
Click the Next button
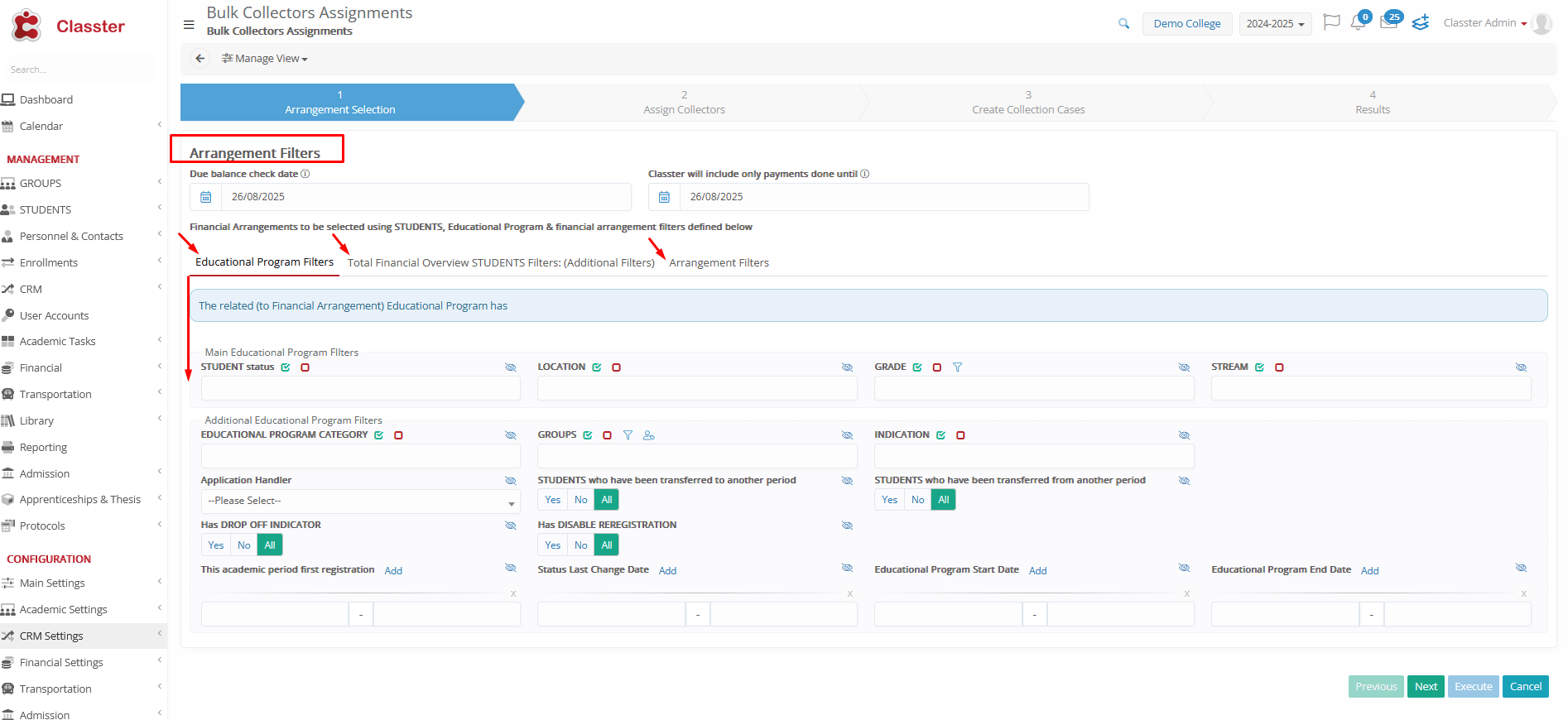click(x=1426, y=687)
